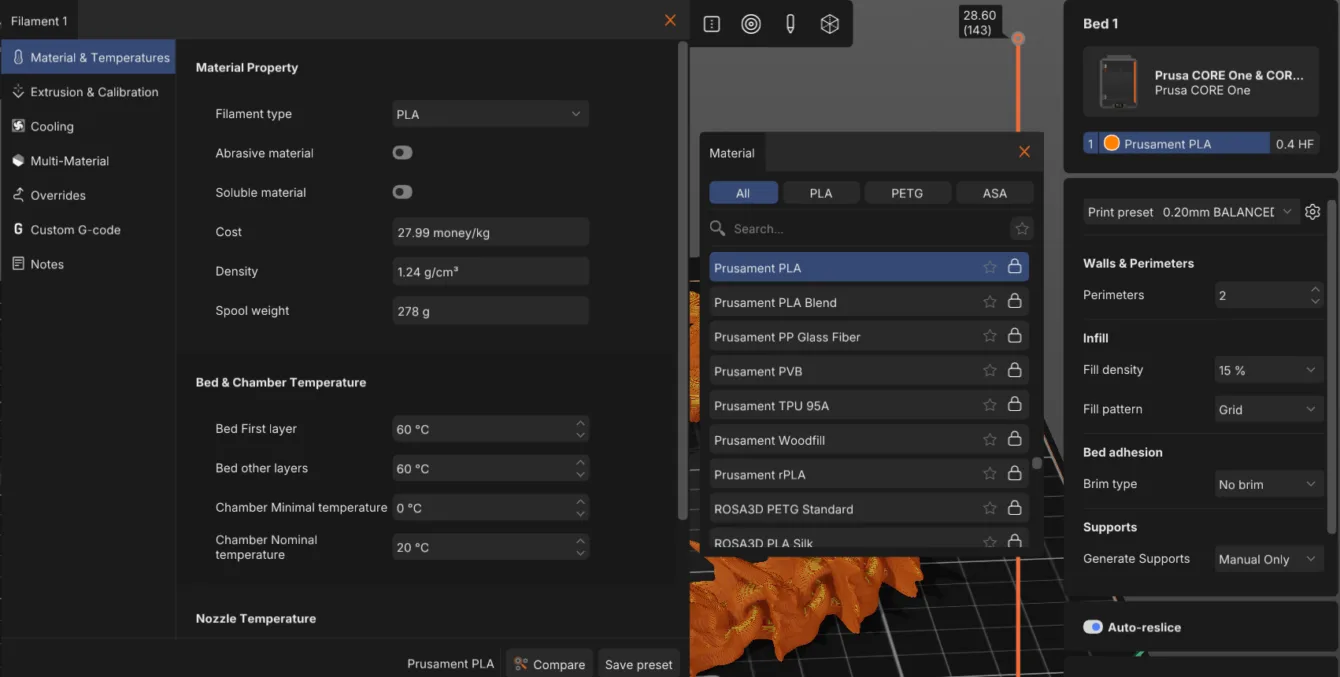Open the Print preset dropdown
Viewport: 1340px width, 677px height.
point(1228,212)
